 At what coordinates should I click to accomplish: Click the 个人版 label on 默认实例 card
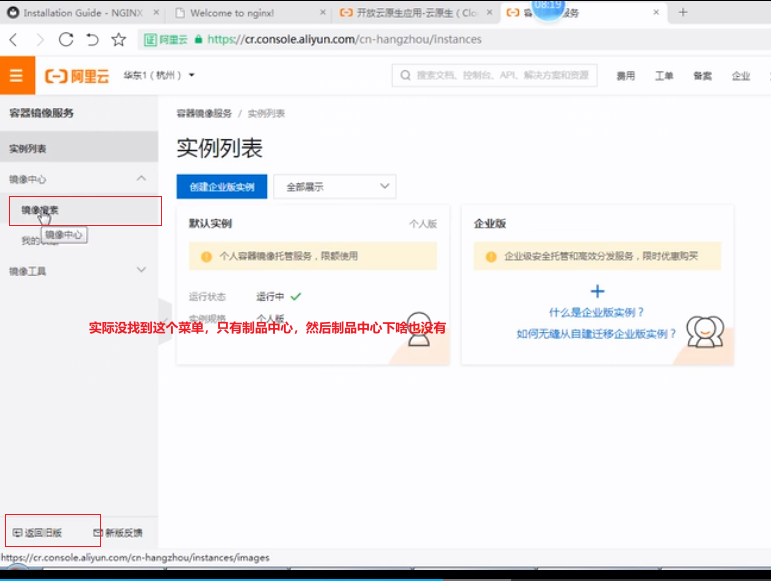(x=423, y=224)
